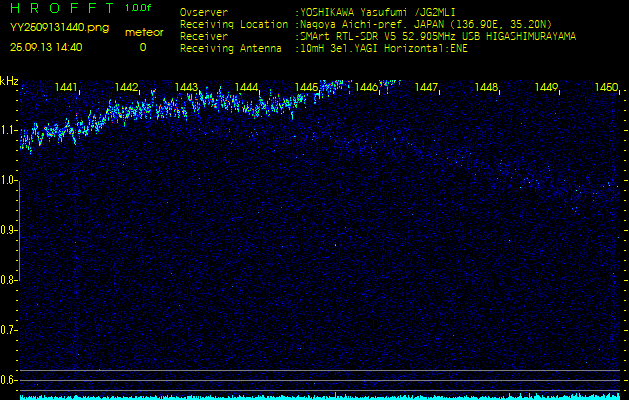Click the 0.6 frequency axis label
This screenshot has height=400, width=629.
tap(9, 379)
